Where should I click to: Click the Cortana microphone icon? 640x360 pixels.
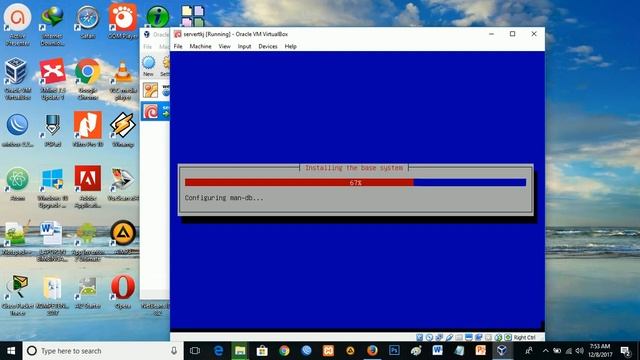click(x=174, y=351)
